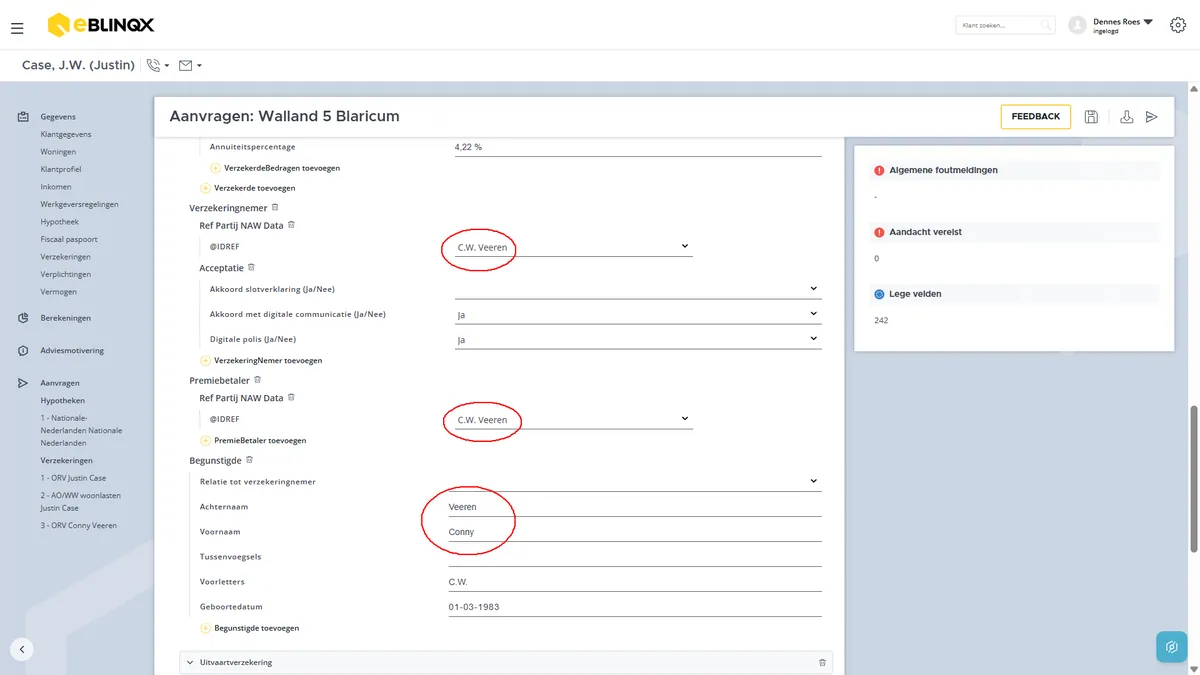Open the Berekeningen sidebar section

click(66, 318)
